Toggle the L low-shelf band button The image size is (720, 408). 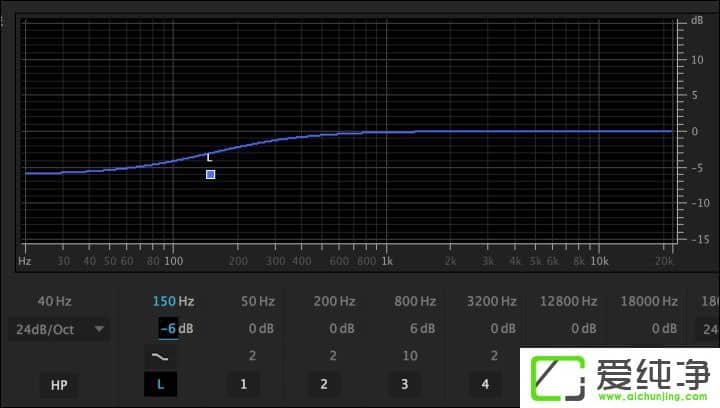(160, 384)
